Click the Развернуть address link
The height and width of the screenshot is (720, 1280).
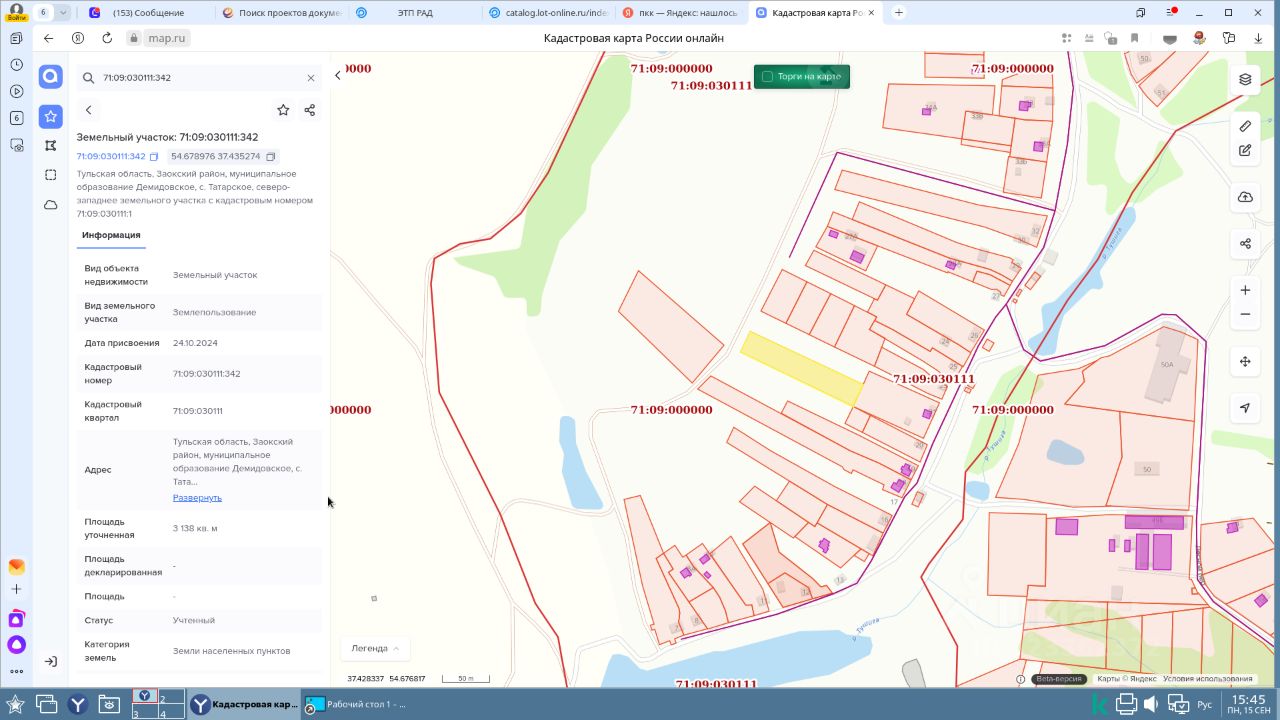[x=197, y=497]
